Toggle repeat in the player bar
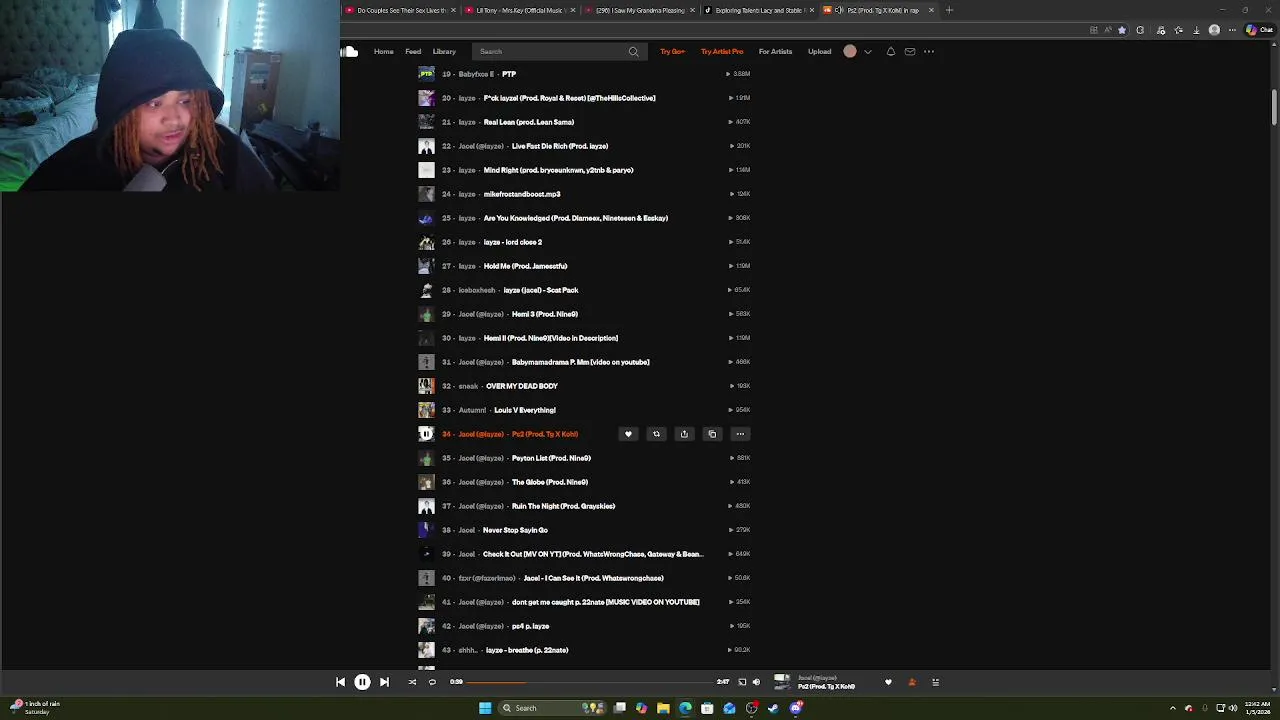Viewport: 1280px width, 720px height. tap(432, 682)
